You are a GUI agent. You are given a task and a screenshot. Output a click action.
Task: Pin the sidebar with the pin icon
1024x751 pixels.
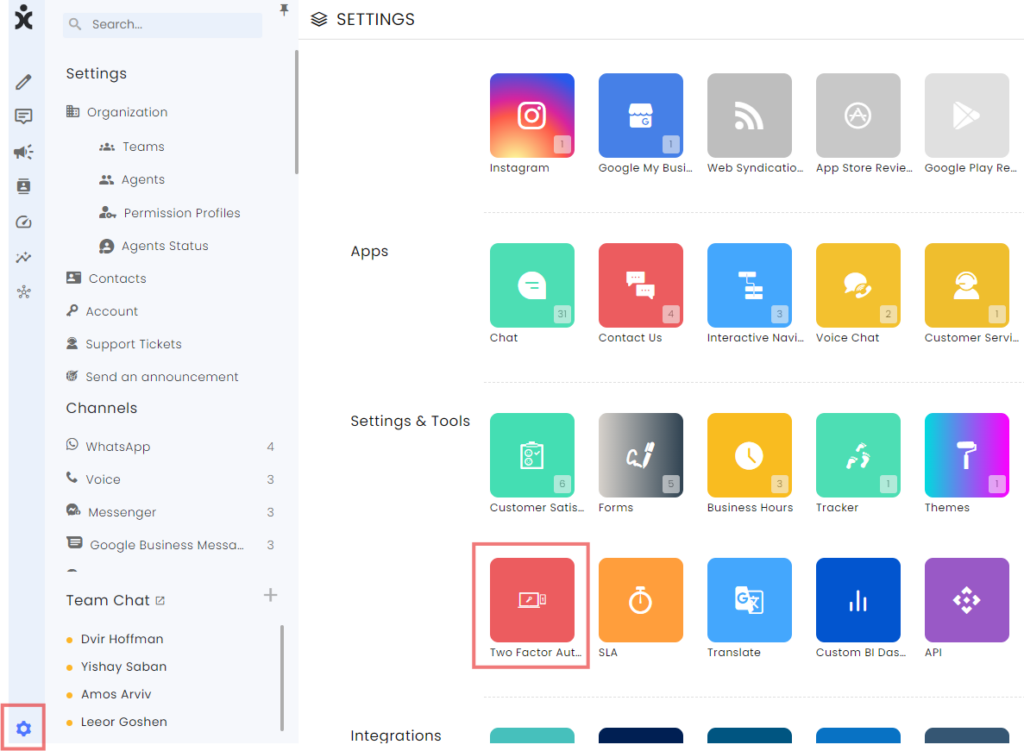pos(284,10)
